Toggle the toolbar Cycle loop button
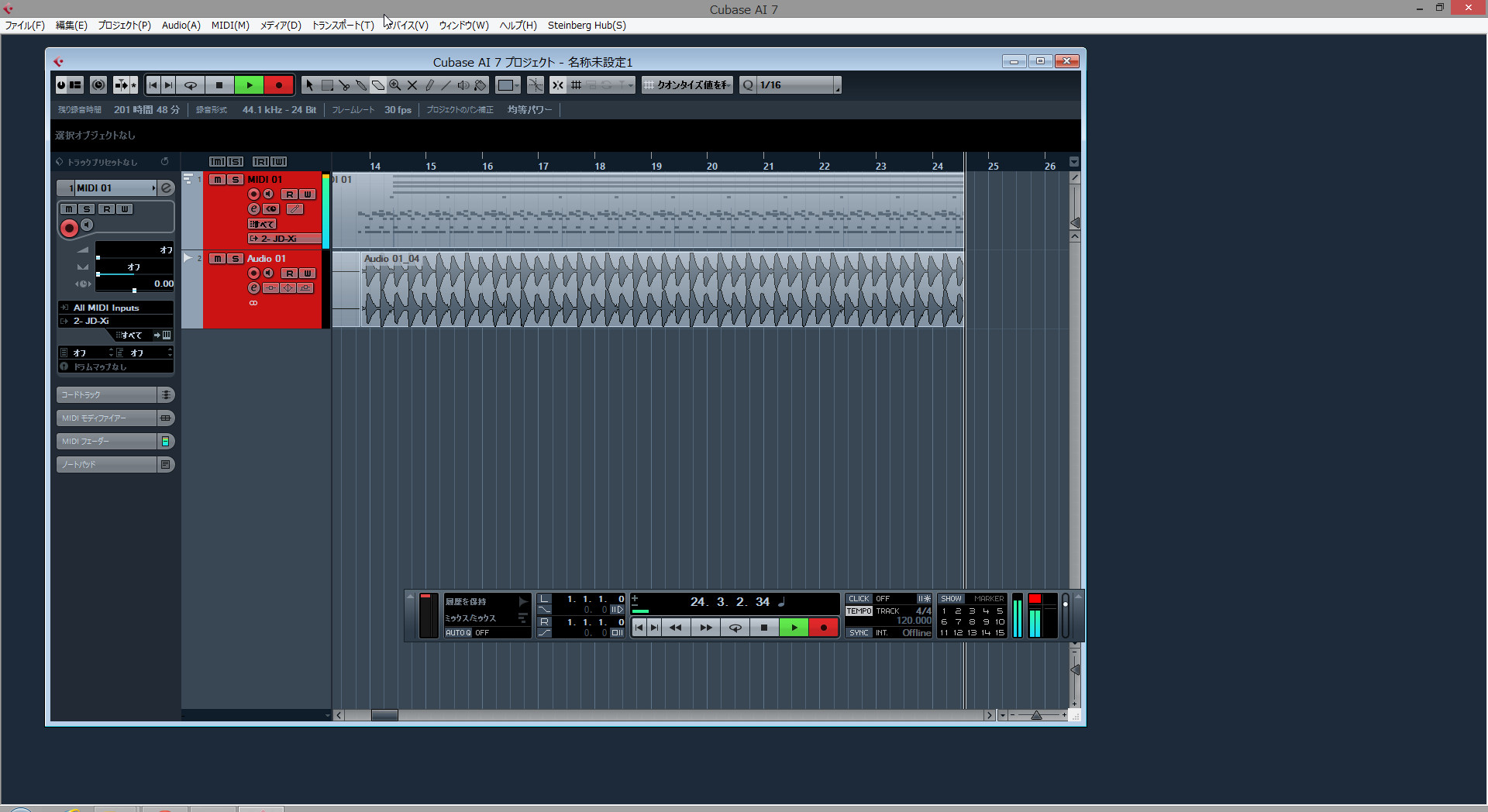This screenshot has width=1488, height=812. click(x=191, y=85)
